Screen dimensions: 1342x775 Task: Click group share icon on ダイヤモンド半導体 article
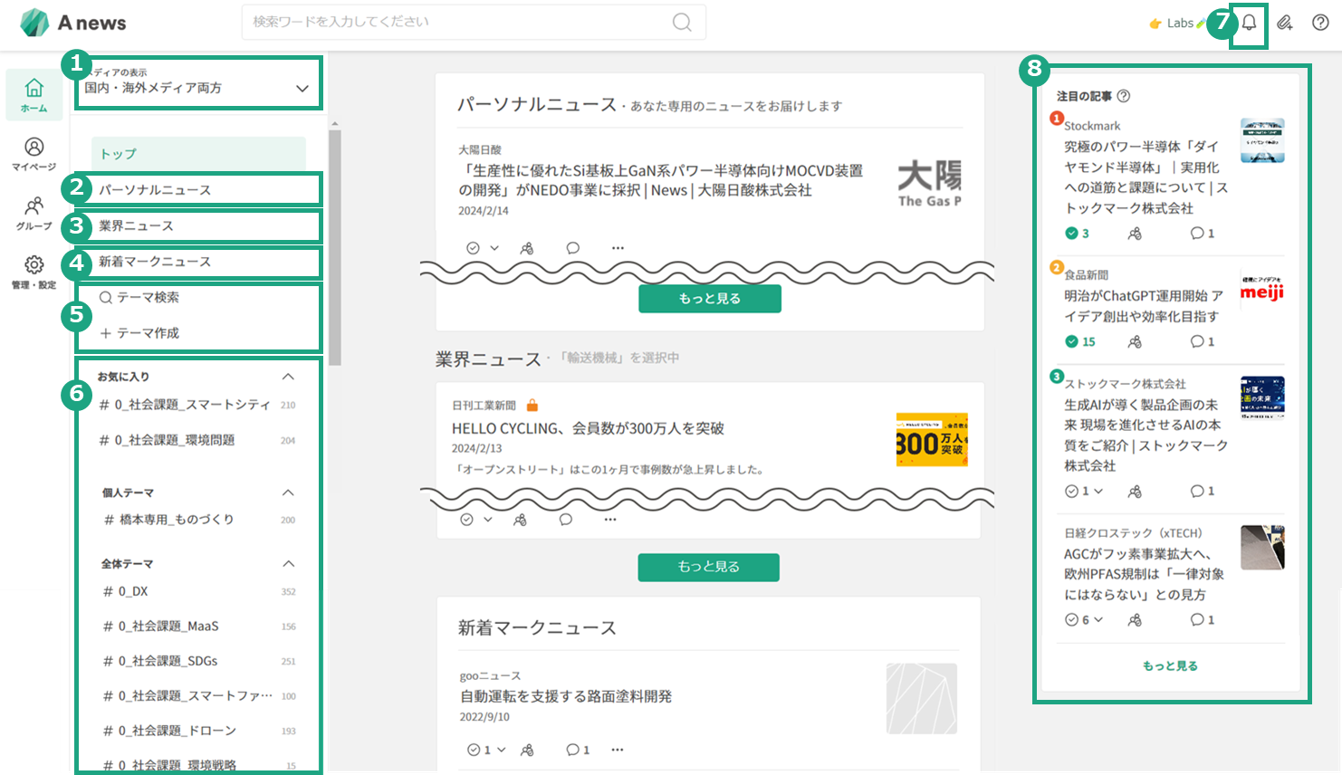[1134, 233]
